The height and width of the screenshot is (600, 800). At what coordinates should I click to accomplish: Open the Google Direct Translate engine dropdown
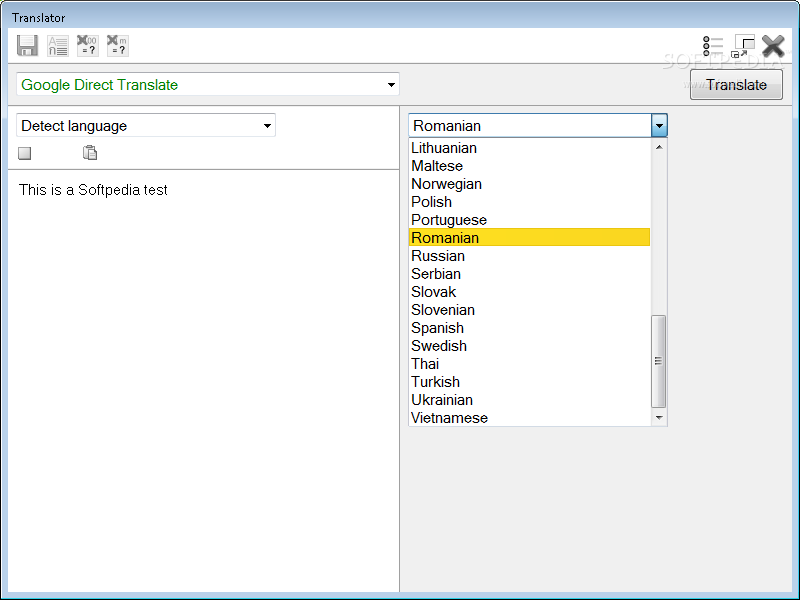tap(208, 85)
